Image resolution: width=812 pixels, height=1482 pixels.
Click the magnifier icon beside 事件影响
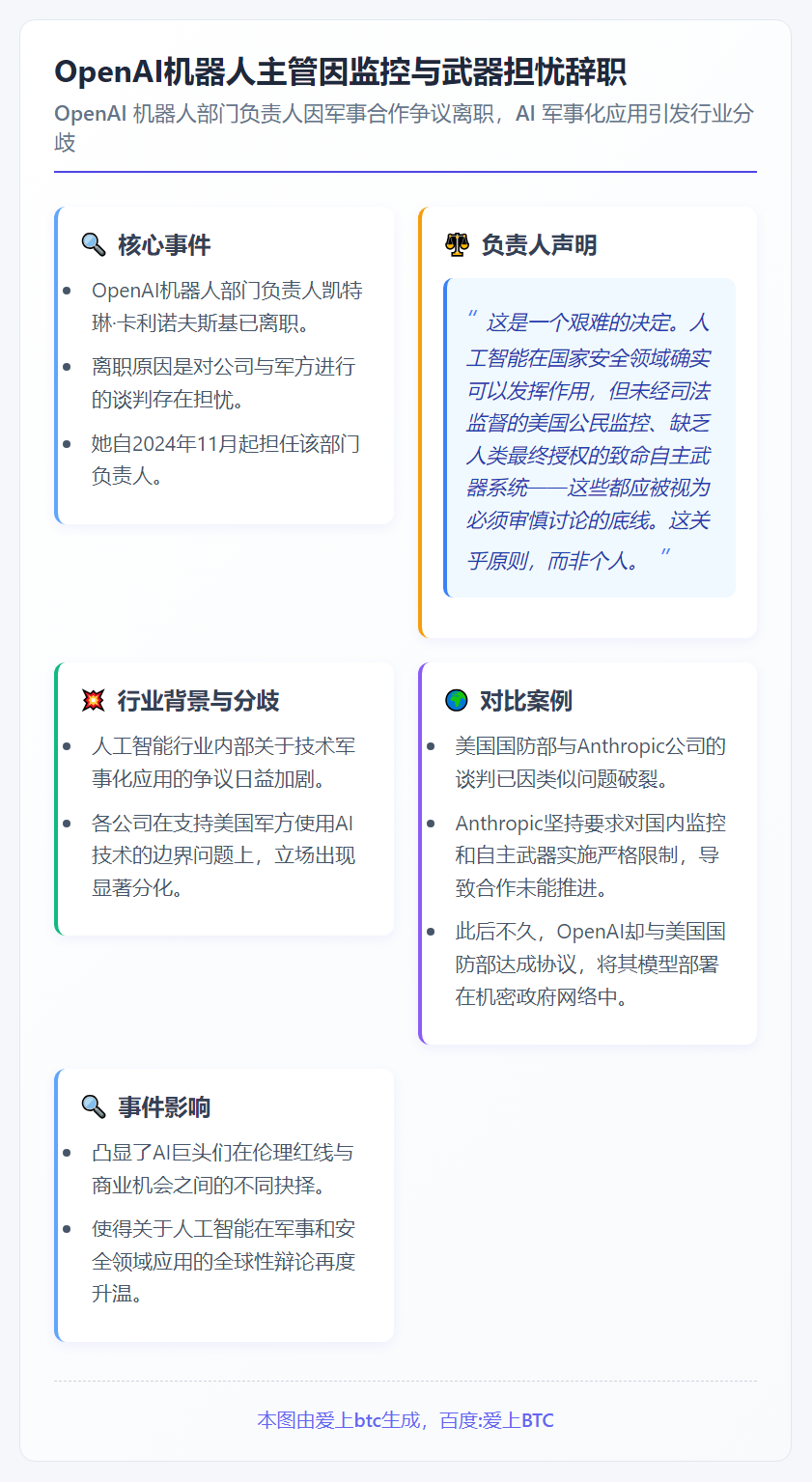tap(94, 1106)
